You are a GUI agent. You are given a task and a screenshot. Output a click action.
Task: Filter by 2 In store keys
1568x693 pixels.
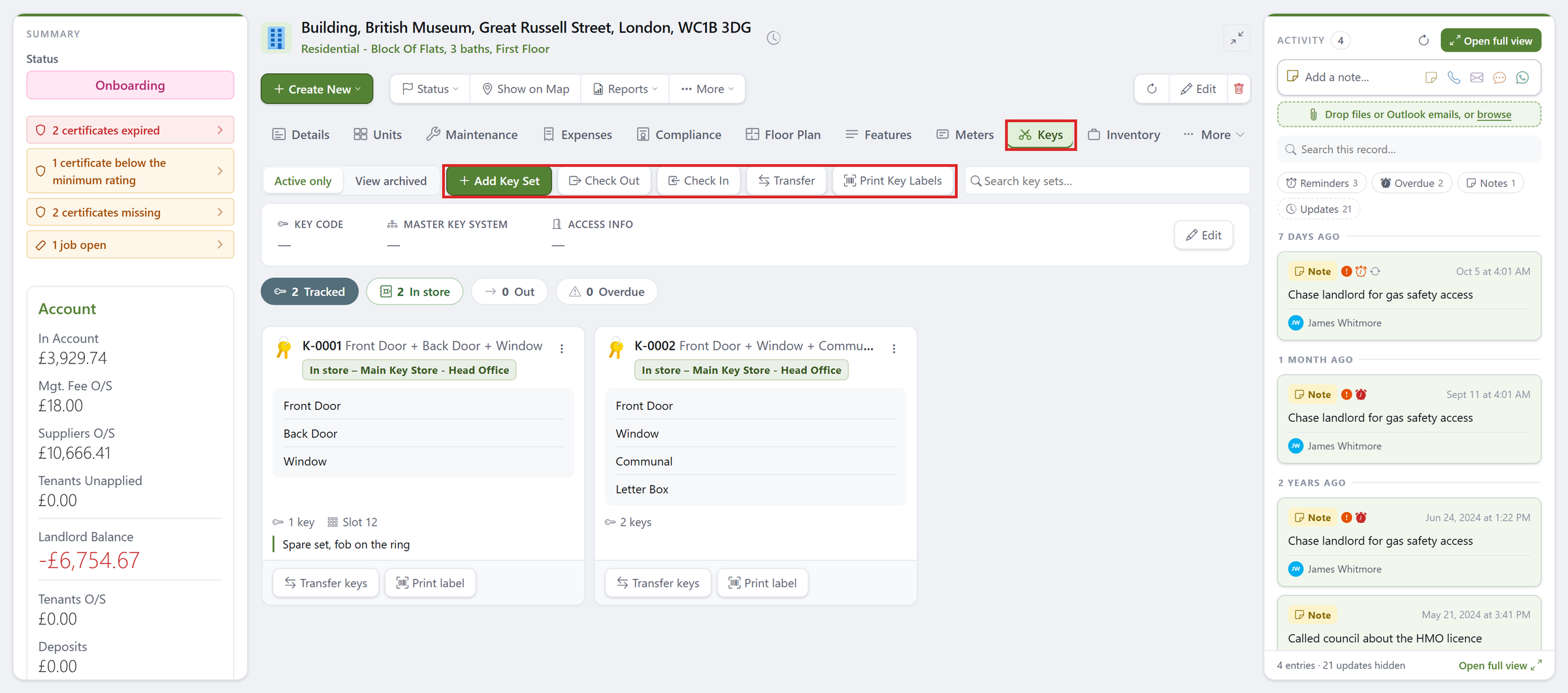click(415, 292)
